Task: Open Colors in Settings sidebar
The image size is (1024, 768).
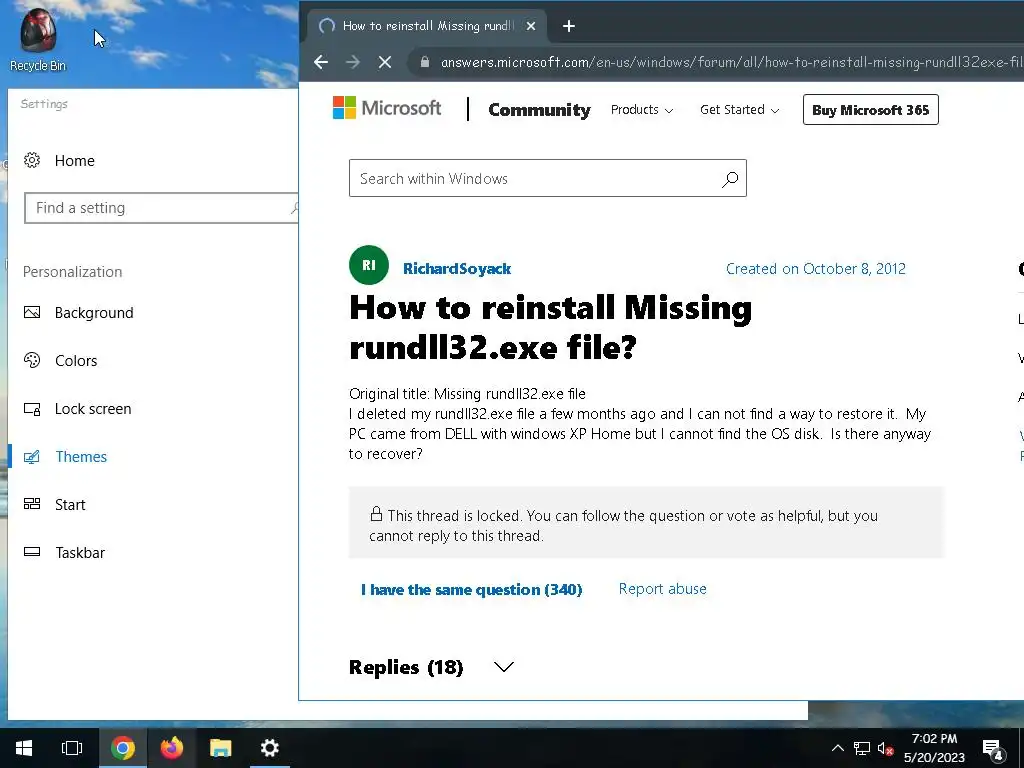Action: coord(76,360)
